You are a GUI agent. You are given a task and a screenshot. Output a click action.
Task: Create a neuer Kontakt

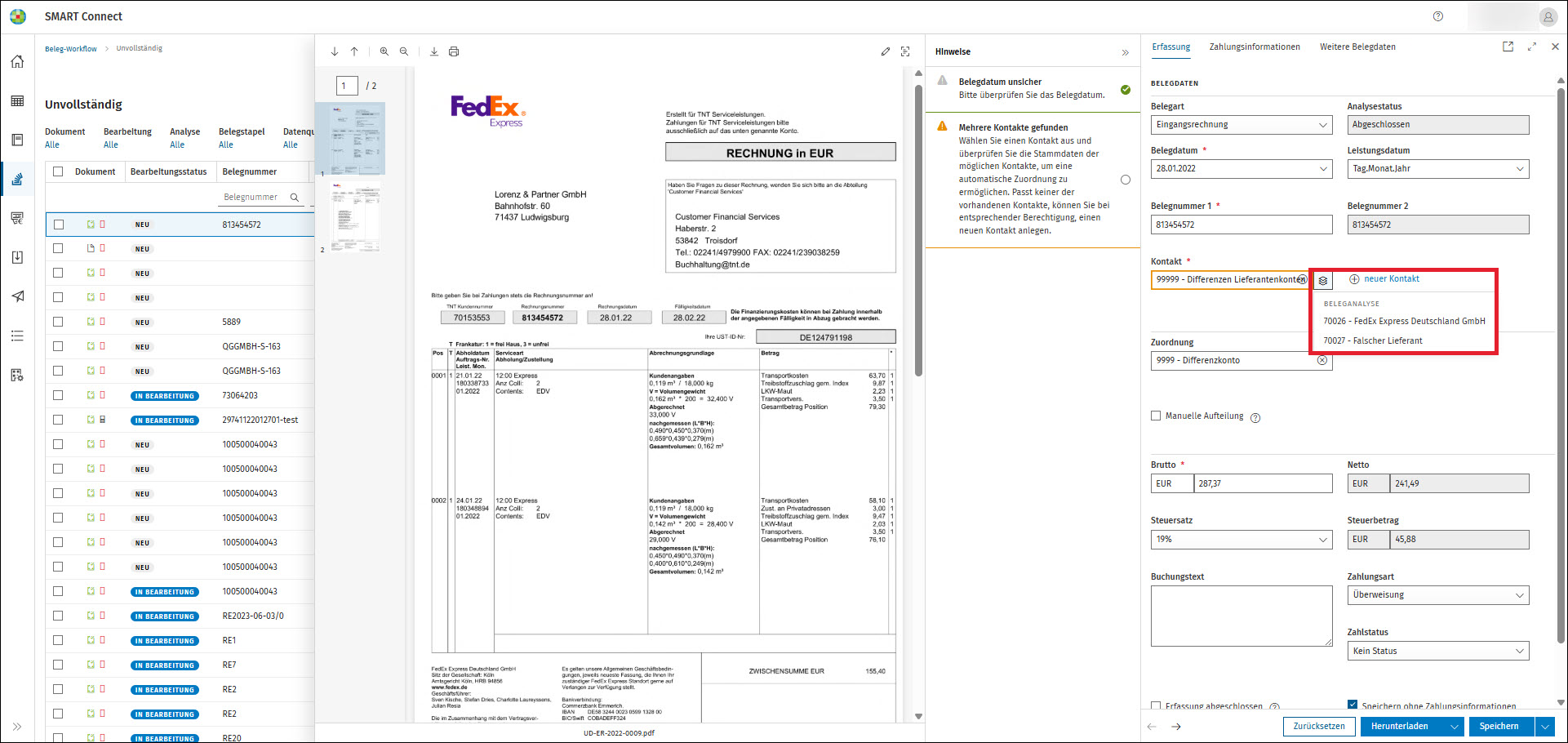pyautogui.click(x=1384, y=279)
